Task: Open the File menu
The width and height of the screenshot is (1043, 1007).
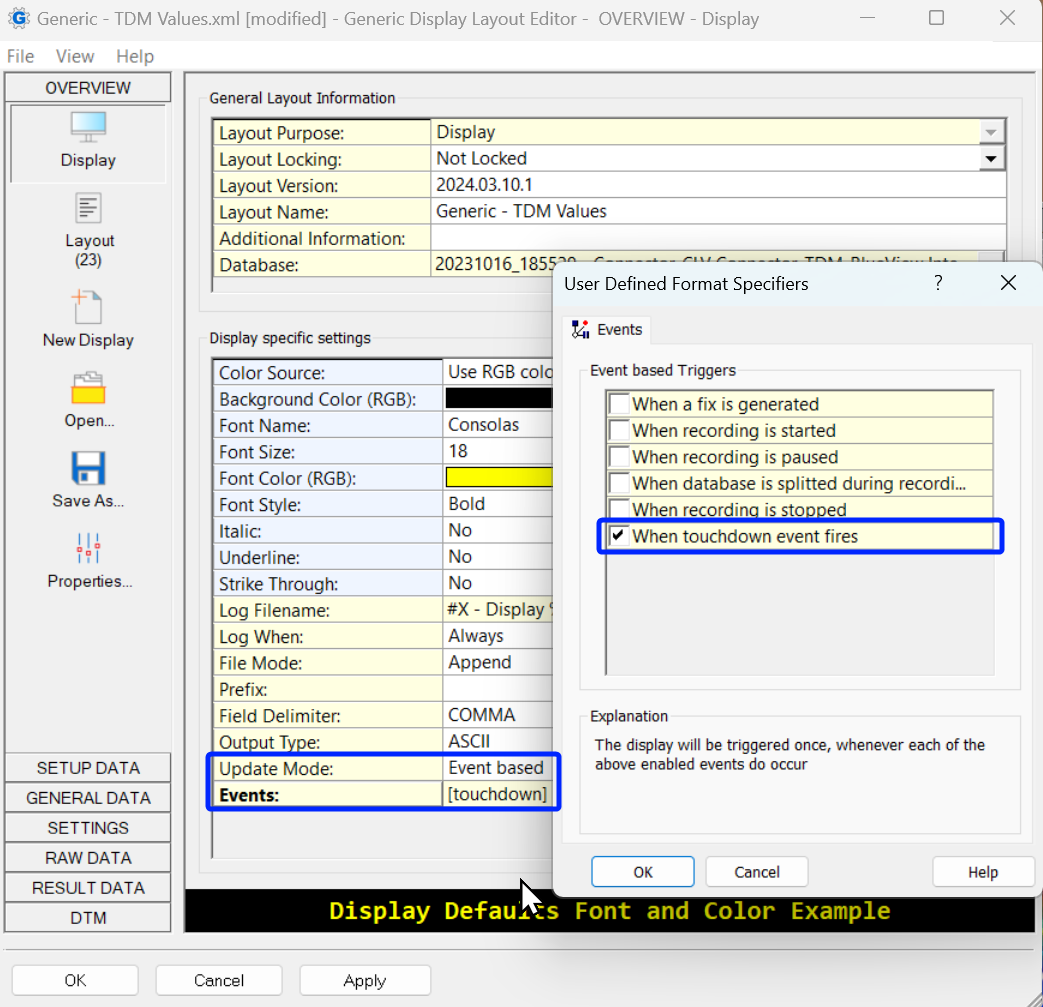Action: click(21, 57)
